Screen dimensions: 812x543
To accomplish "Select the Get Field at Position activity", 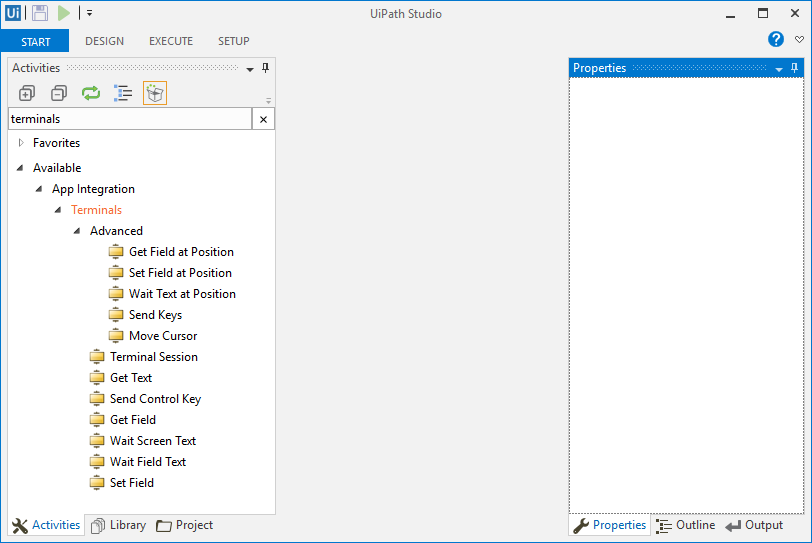I will [181, 252].
